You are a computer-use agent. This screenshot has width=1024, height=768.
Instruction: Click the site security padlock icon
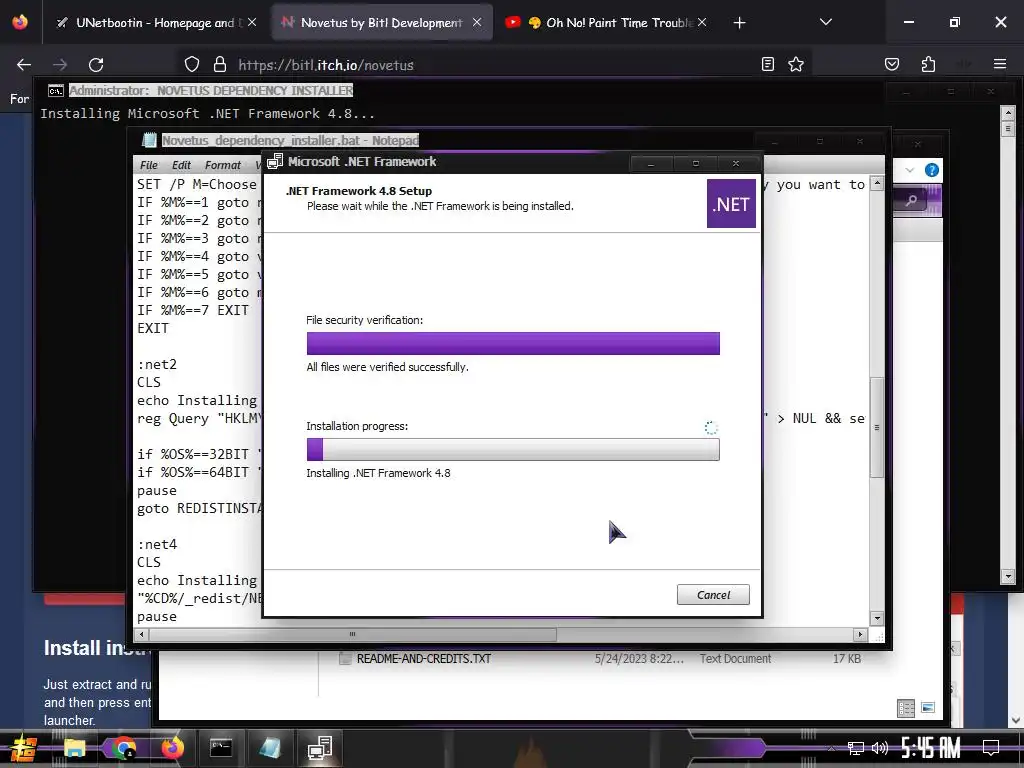tap(220, 64)
